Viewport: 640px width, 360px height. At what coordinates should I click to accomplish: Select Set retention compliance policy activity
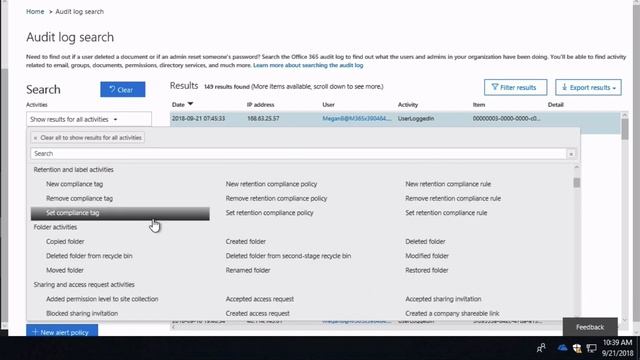[x=269, y=213]
